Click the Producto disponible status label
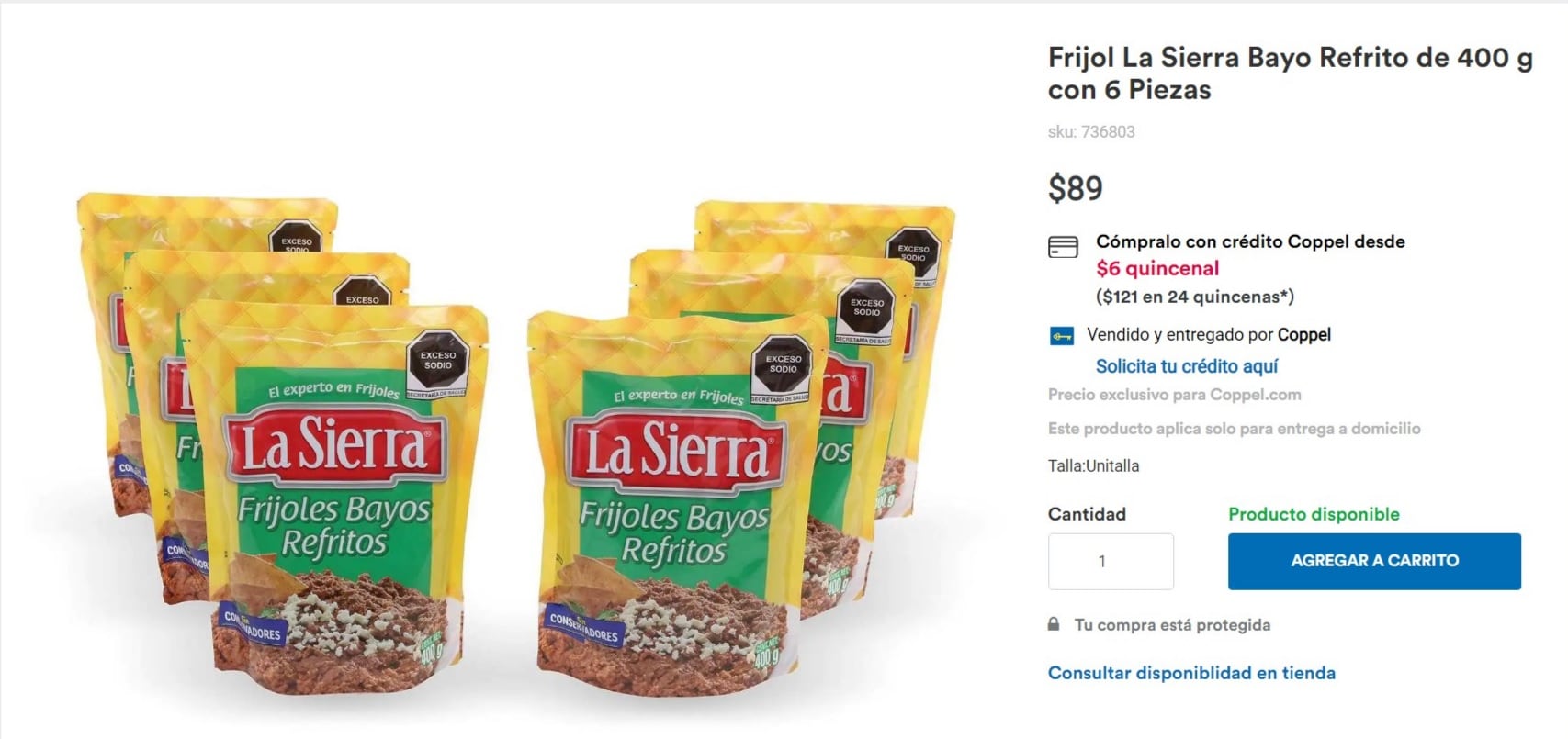The height and width of the screenshot is (739, 1568). [1314, 514]
